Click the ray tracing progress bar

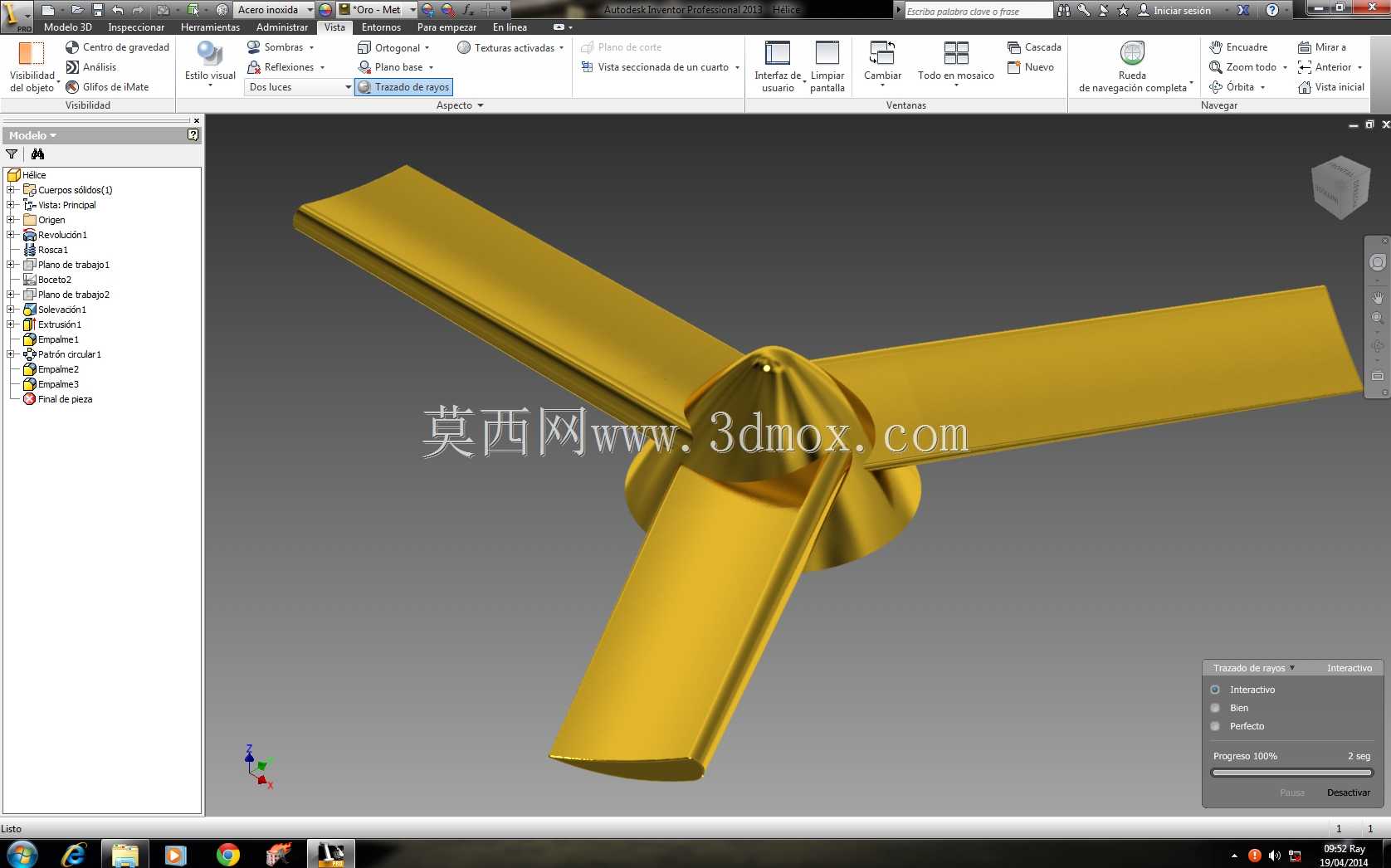tap(1291, 773)
